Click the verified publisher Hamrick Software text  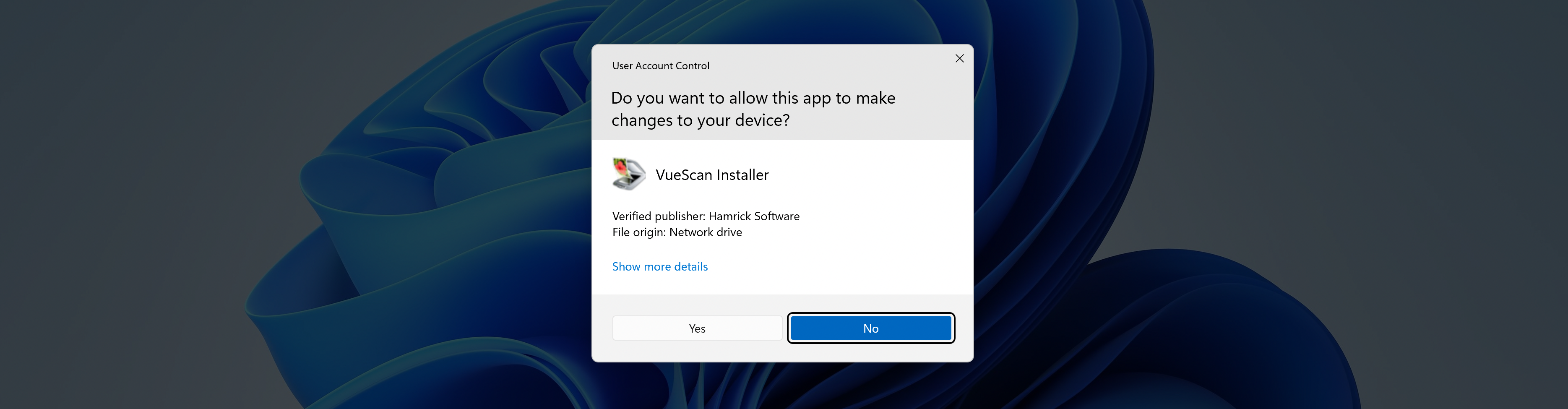point(706,216)
